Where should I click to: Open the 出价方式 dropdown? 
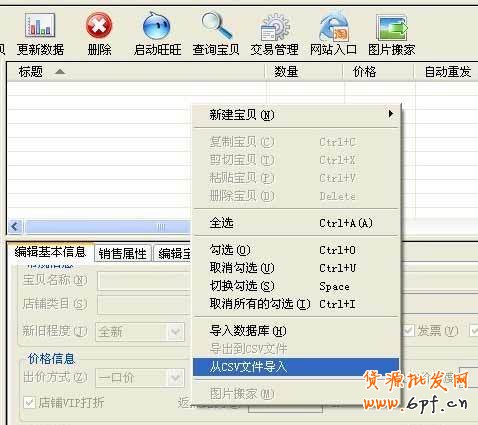(175, 378)
